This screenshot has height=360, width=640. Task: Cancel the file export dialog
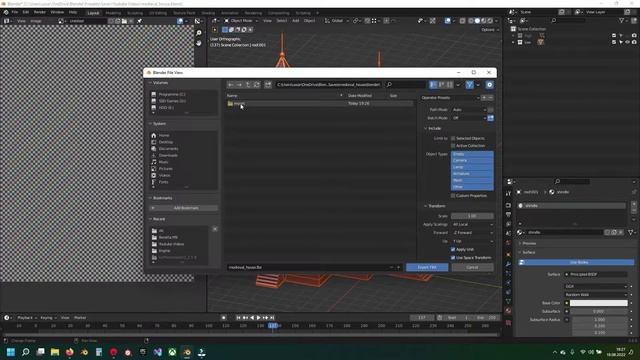(472, 267)
